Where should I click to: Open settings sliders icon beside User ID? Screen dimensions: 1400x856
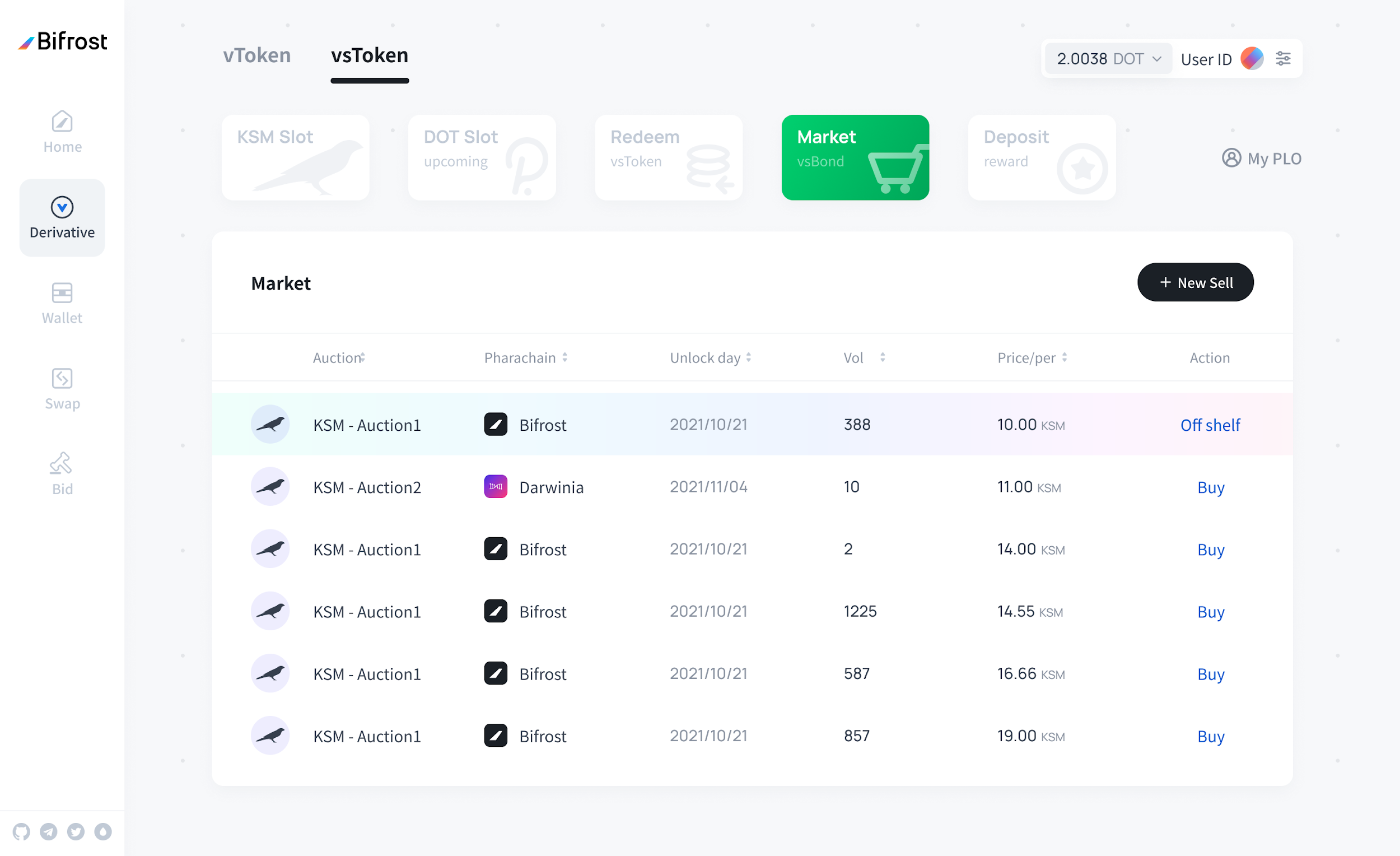(x=1282, y=59)
